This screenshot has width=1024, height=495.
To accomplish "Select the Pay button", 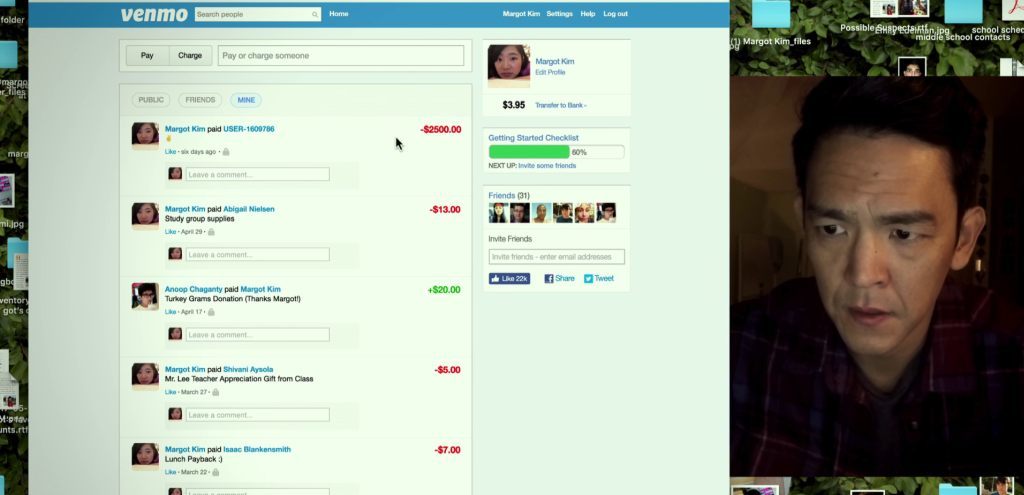I will [x=148, y=56].
